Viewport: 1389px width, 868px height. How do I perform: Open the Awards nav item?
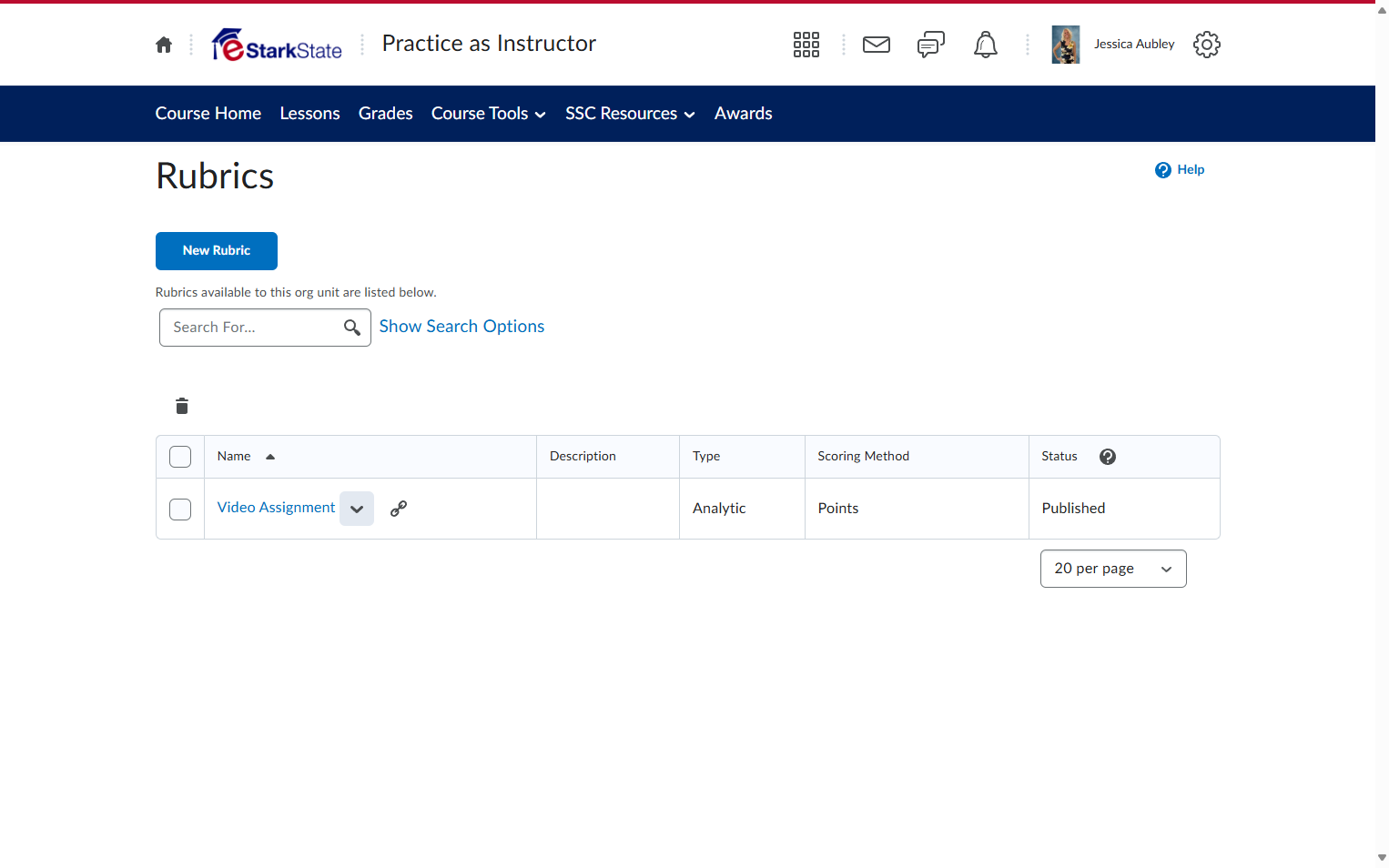744,114
